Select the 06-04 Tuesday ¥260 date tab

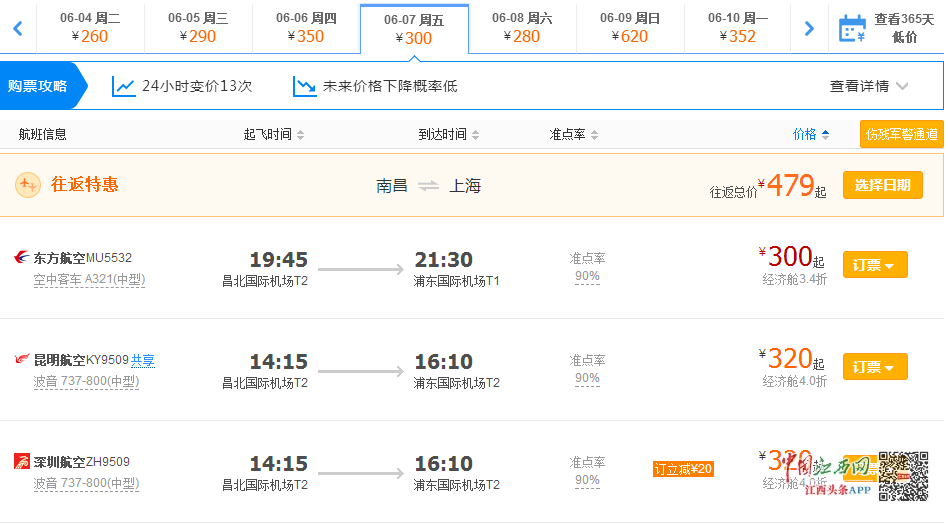point(90,28)
